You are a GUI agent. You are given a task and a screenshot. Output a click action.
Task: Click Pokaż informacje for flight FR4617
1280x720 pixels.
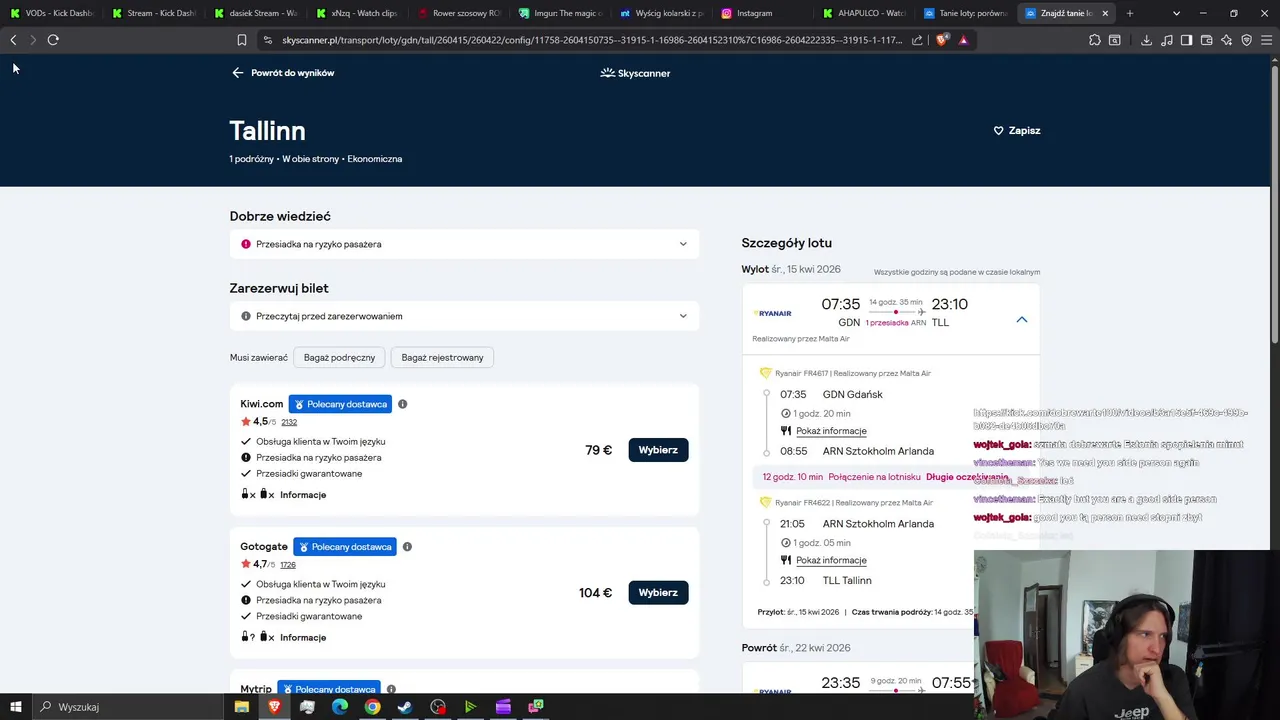pyautogui.click(x=831, y=431)
